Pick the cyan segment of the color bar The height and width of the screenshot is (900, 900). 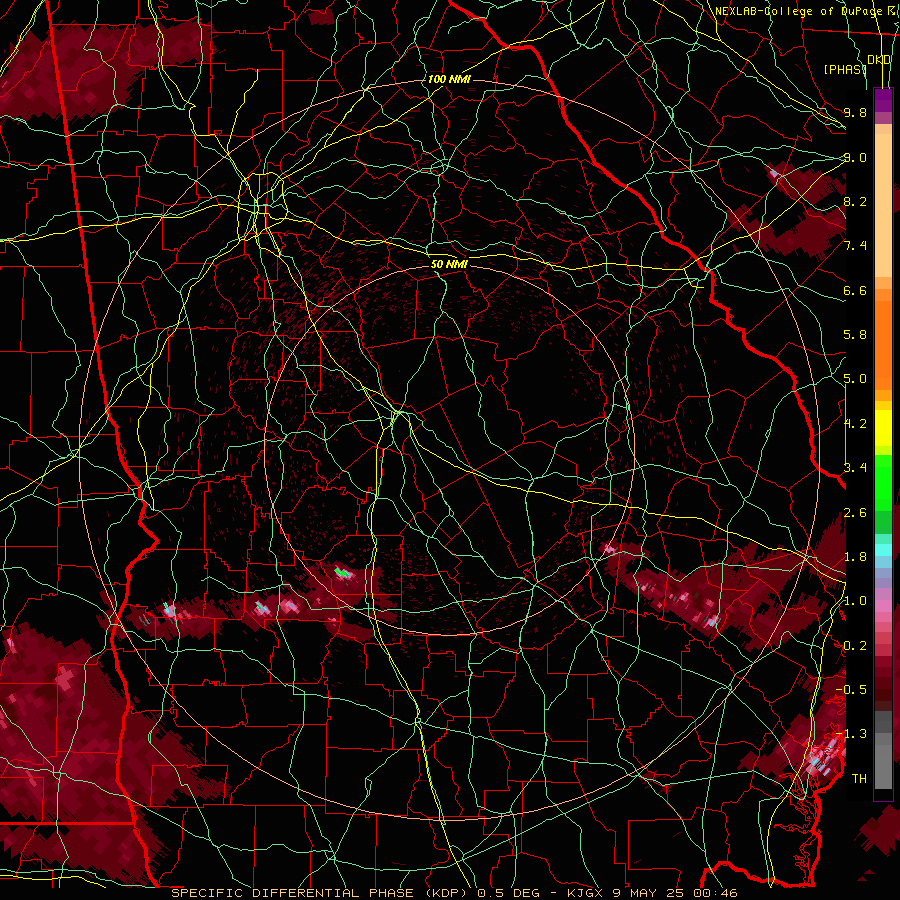click(883, 550)
